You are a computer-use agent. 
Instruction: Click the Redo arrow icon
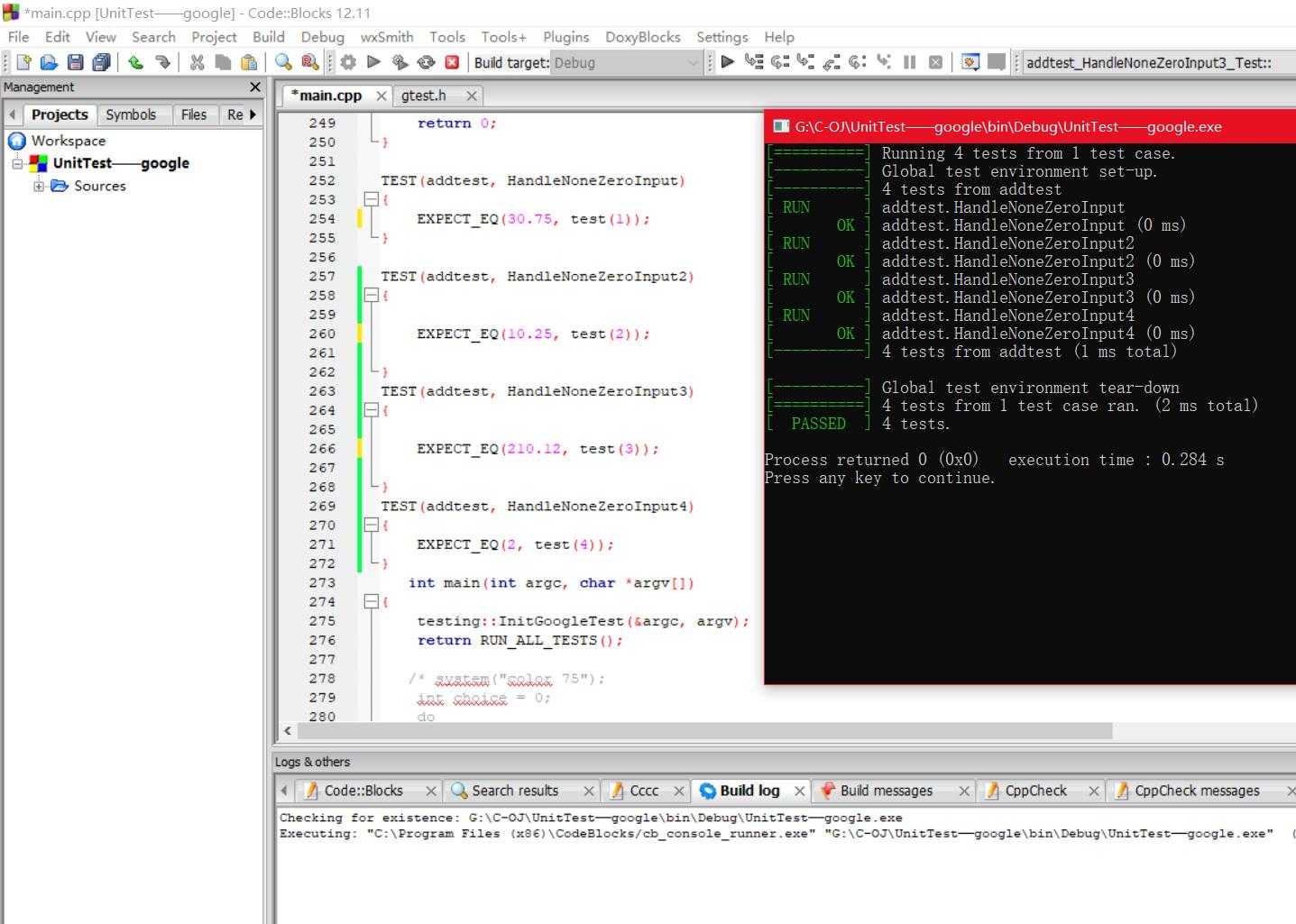(162, 62)
